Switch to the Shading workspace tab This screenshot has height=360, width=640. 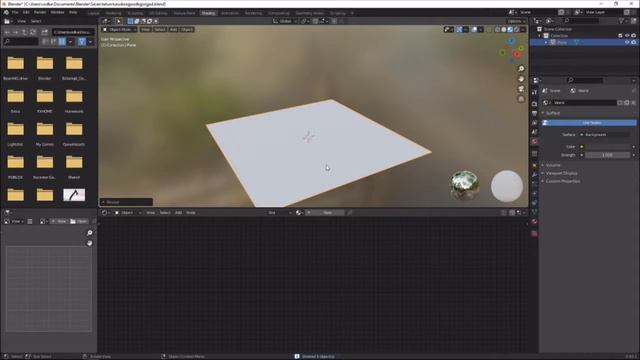[x=208, y=13]
